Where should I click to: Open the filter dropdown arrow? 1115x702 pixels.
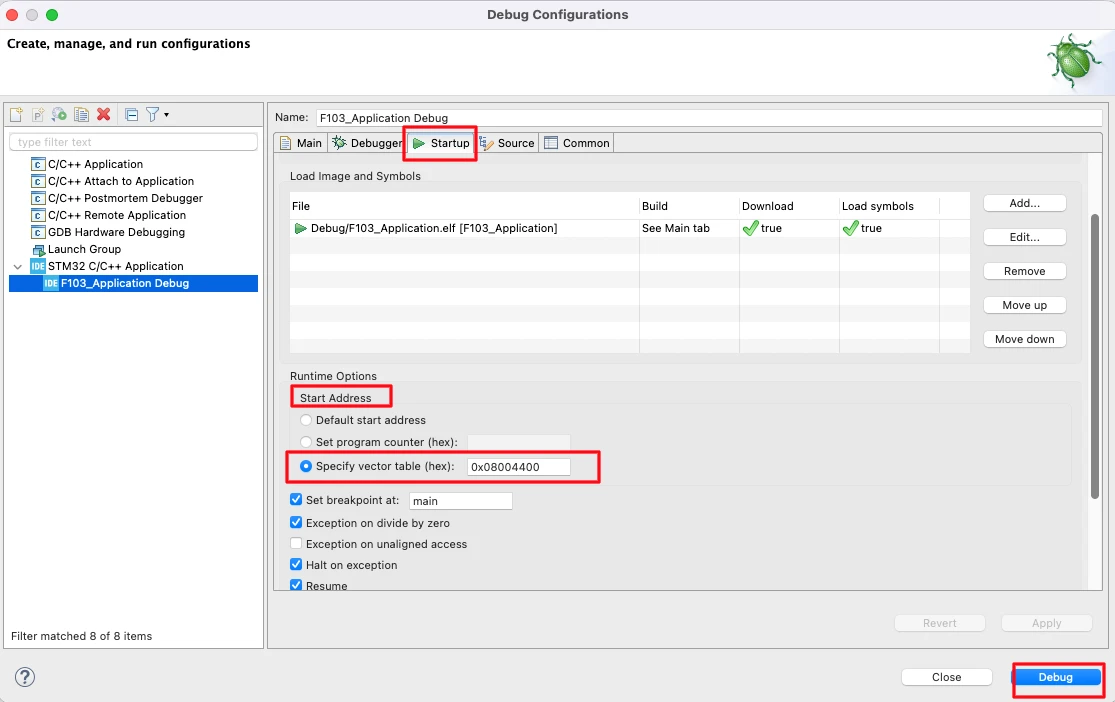[x=166, y=114]
